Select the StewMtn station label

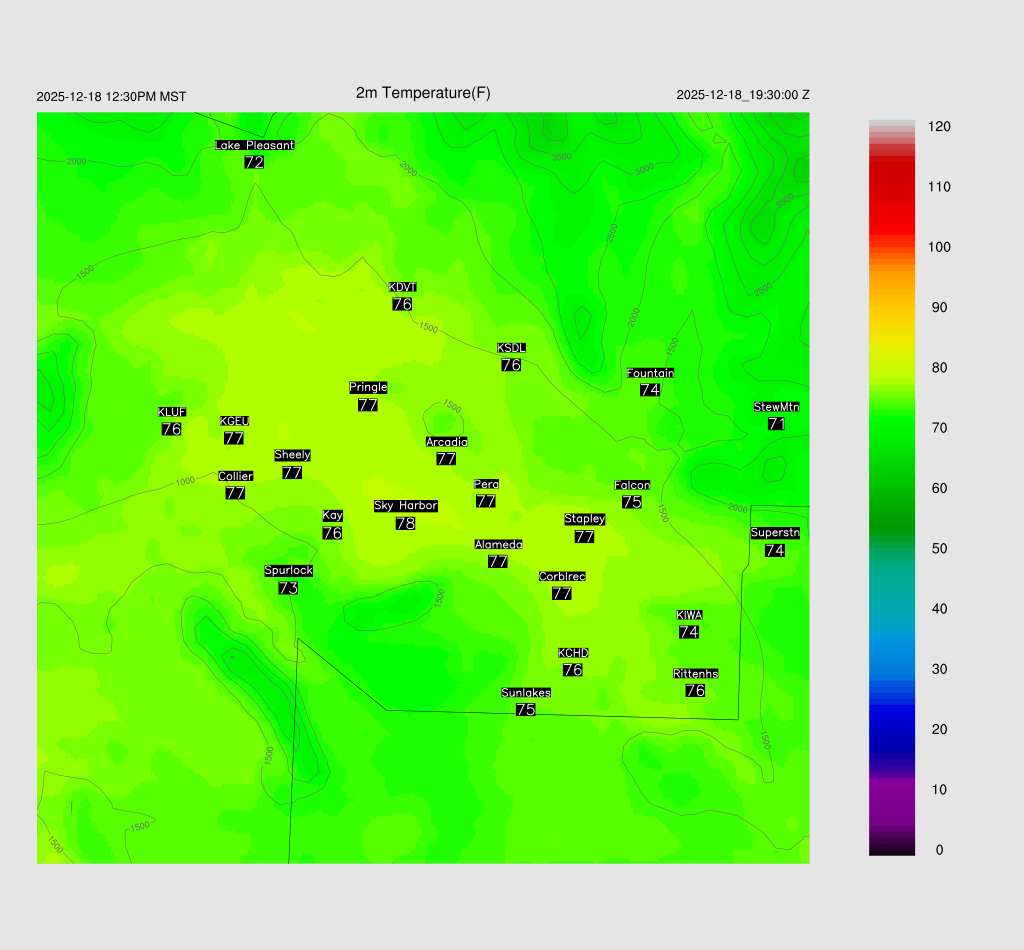[x=776, y=407]
